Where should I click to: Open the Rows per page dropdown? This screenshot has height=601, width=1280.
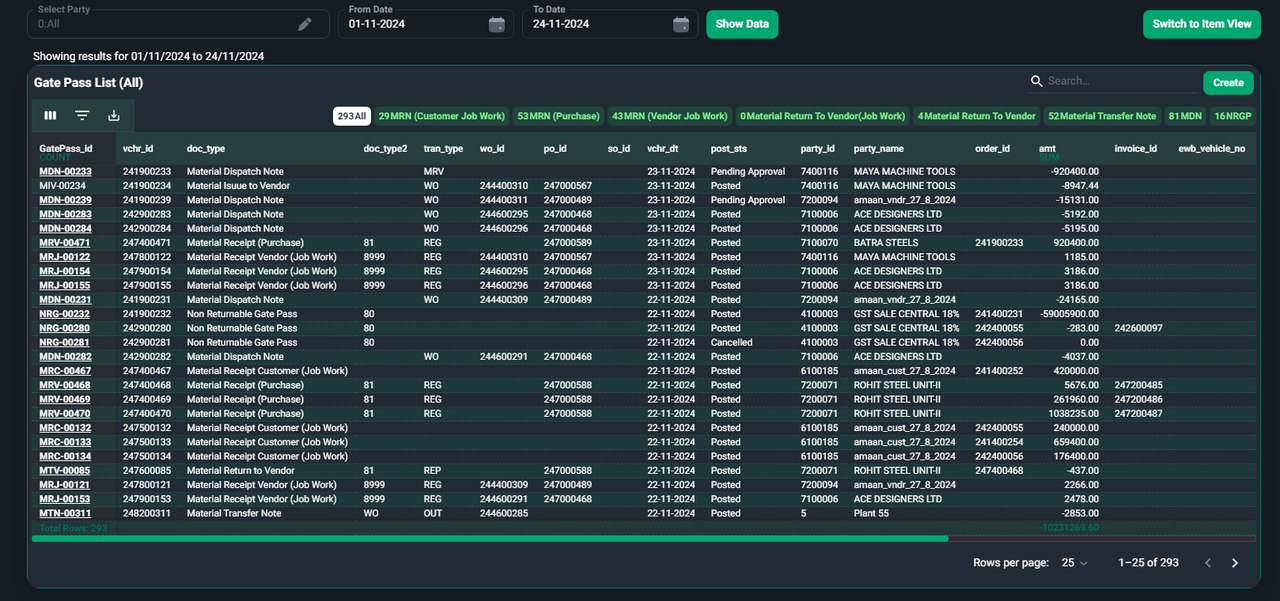1074,563
